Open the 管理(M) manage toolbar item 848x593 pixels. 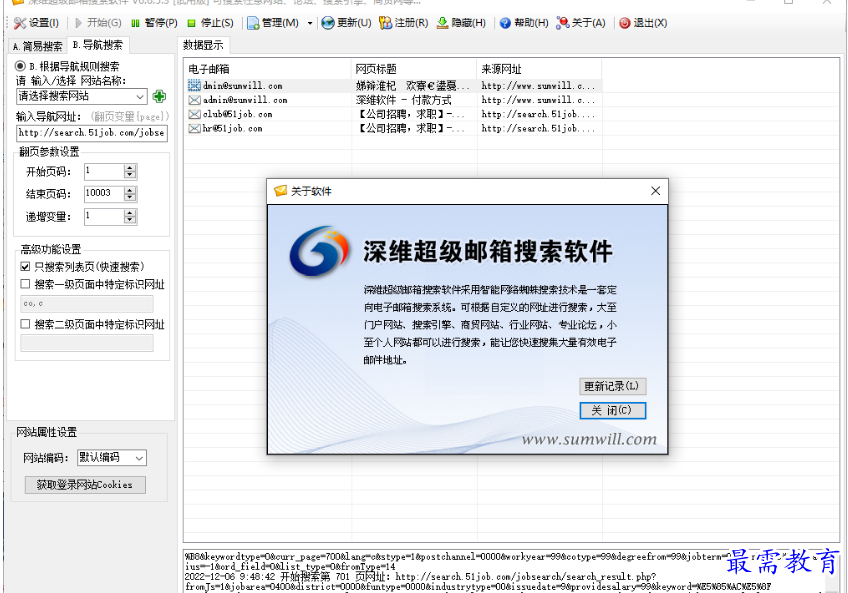[x=273, y=23]
